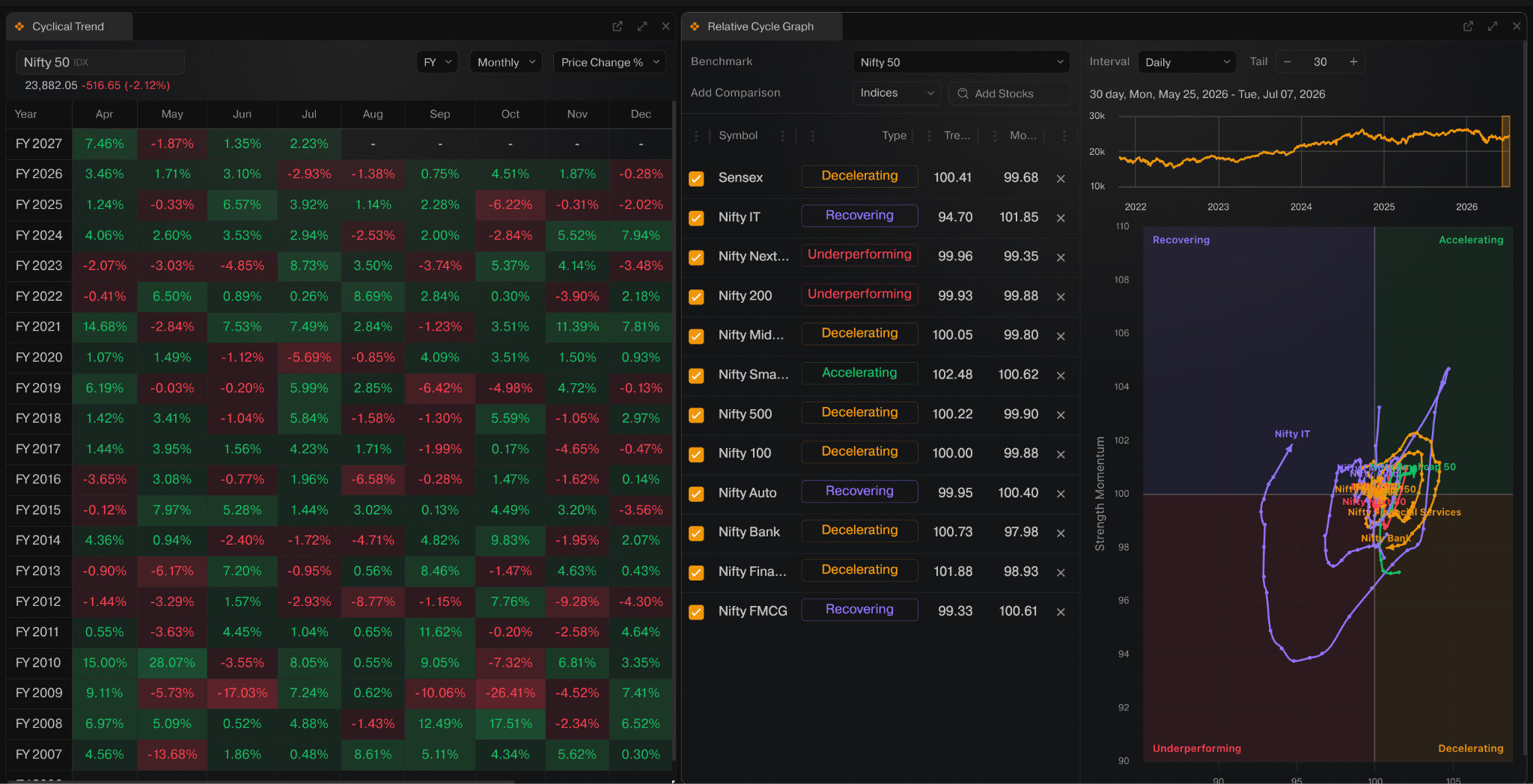
Task: Click the Add Stocks search field
Action: tap(1009, 94)
